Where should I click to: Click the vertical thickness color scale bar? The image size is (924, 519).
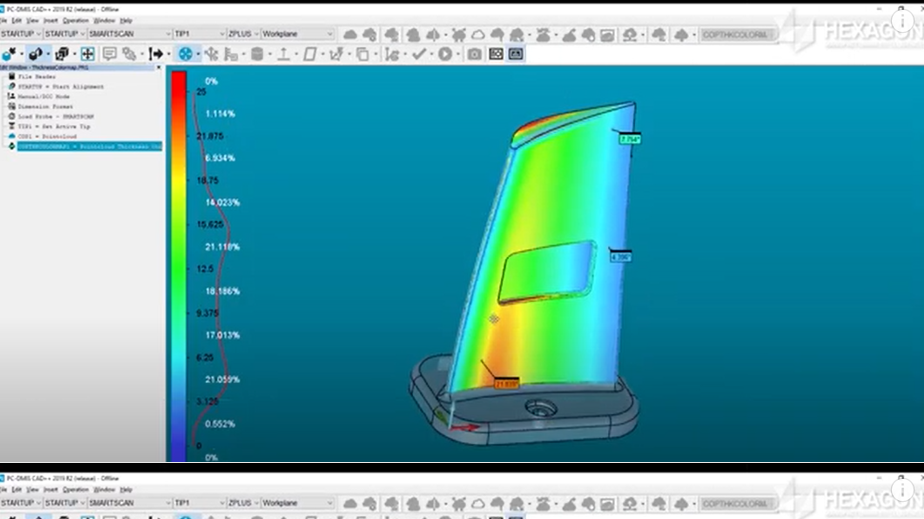click(179, 266)
